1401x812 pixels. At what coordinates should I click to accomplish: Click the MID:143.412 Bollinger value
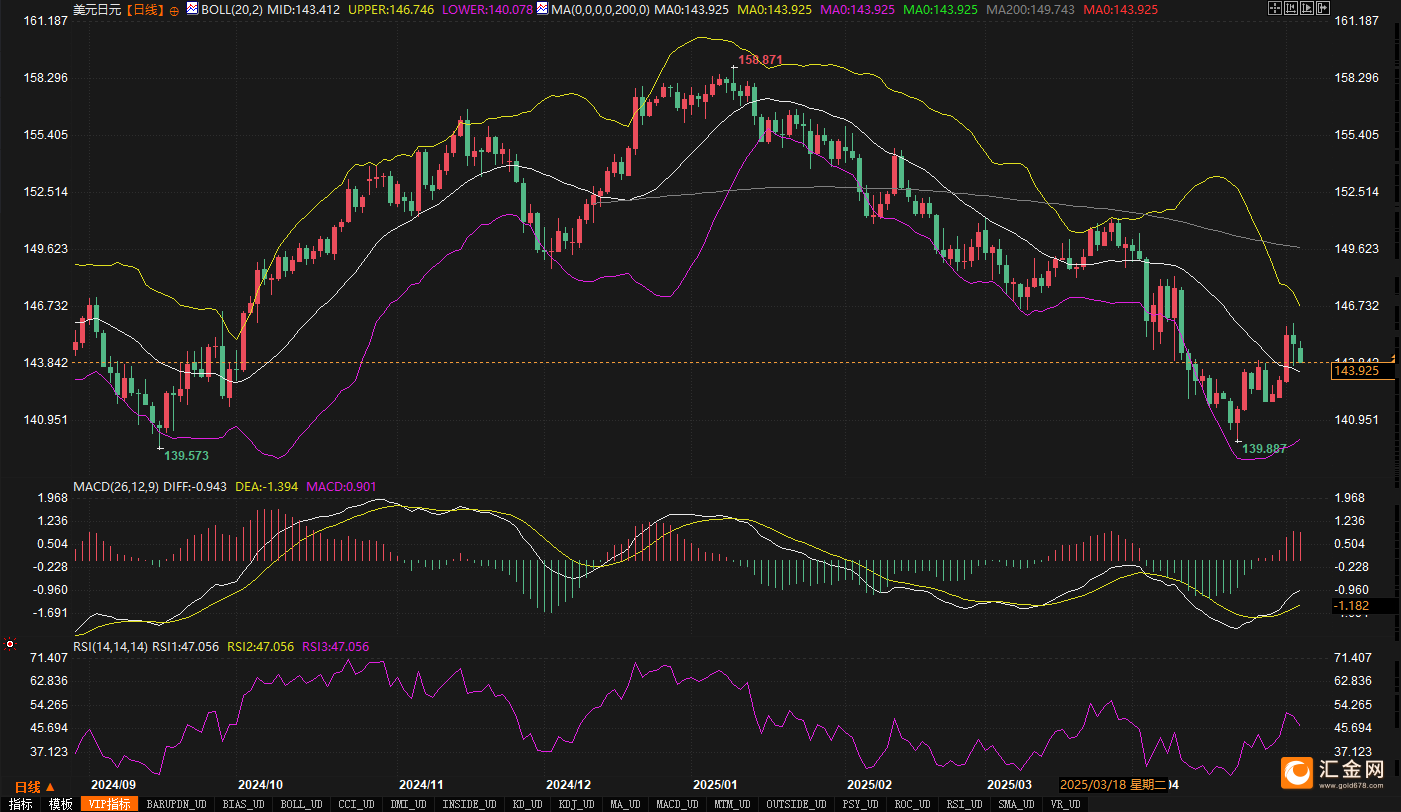tap(303, 9)
